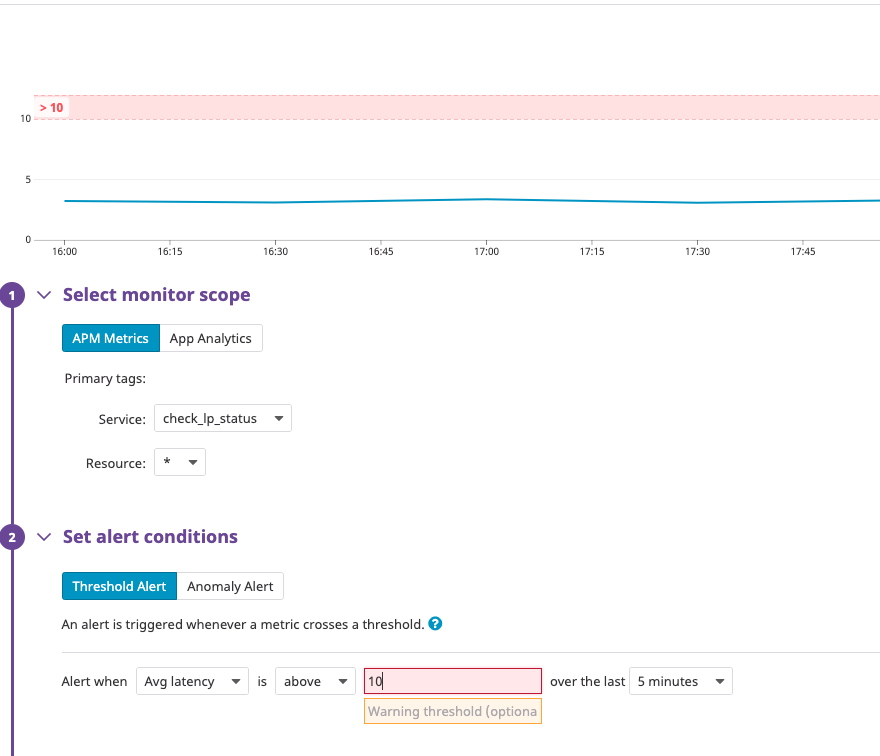The width and height of the screenshot is (880, 756).
Task: Click the step 2 numbered circle
Action: (x=11, y=537)
